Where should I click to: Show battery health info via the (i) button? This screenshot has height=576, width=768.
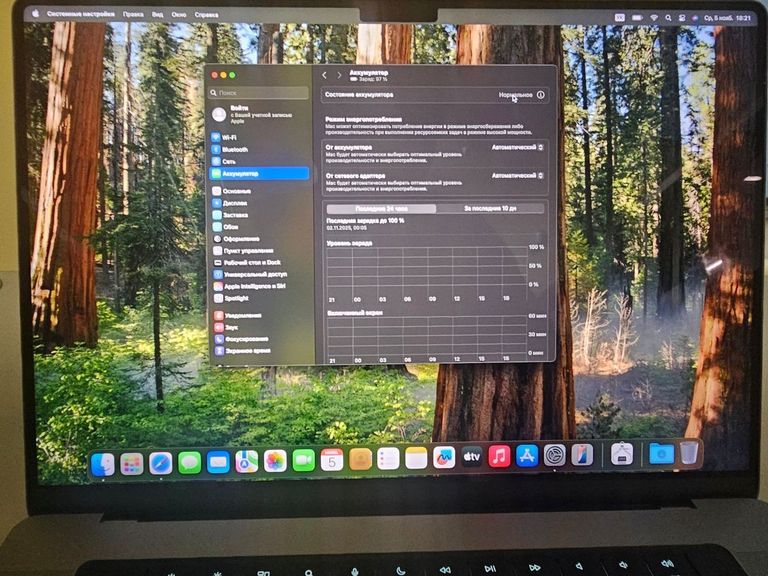pos(540,95)
